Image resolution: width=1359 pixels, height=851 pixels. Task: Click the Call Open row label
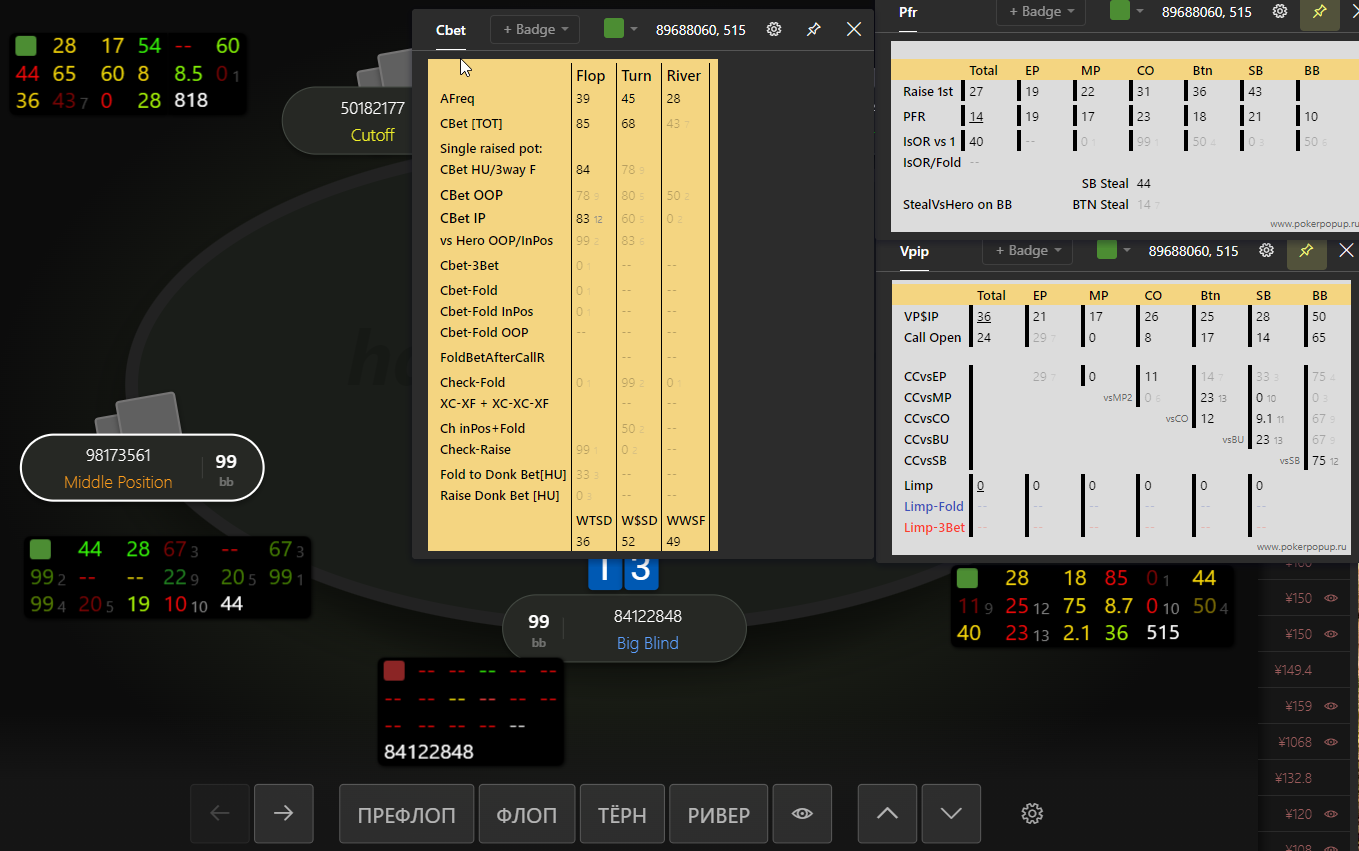coord(932,338)
